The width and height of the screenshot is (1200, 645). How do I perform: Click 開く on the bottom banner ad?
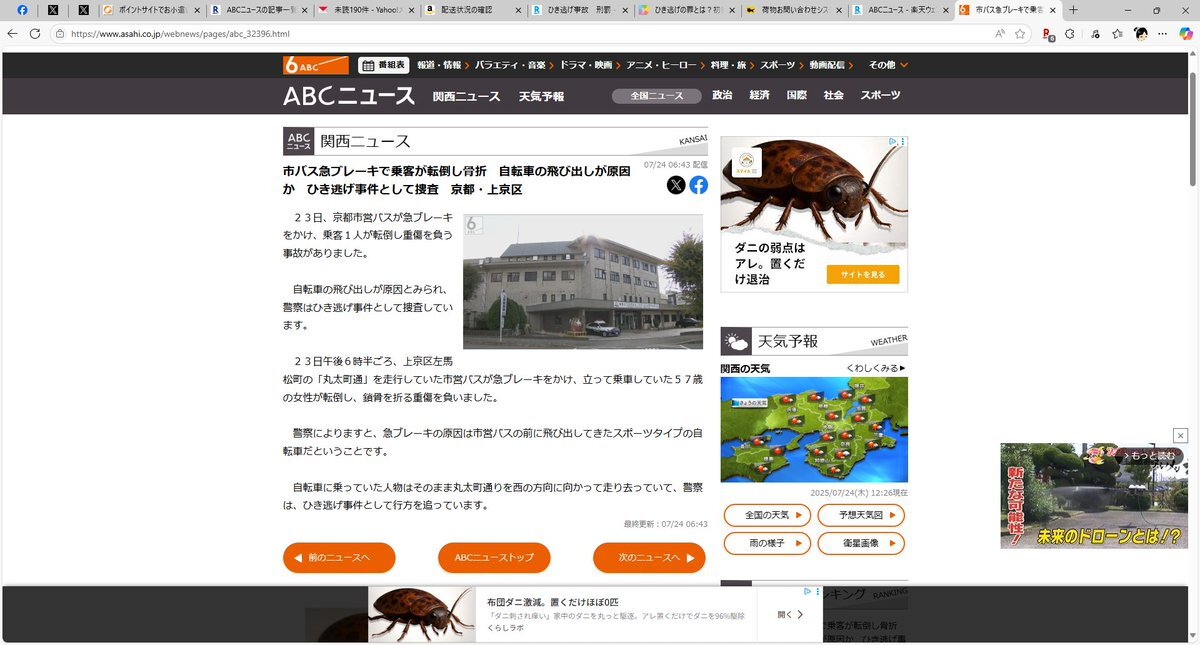pos(791,615)
